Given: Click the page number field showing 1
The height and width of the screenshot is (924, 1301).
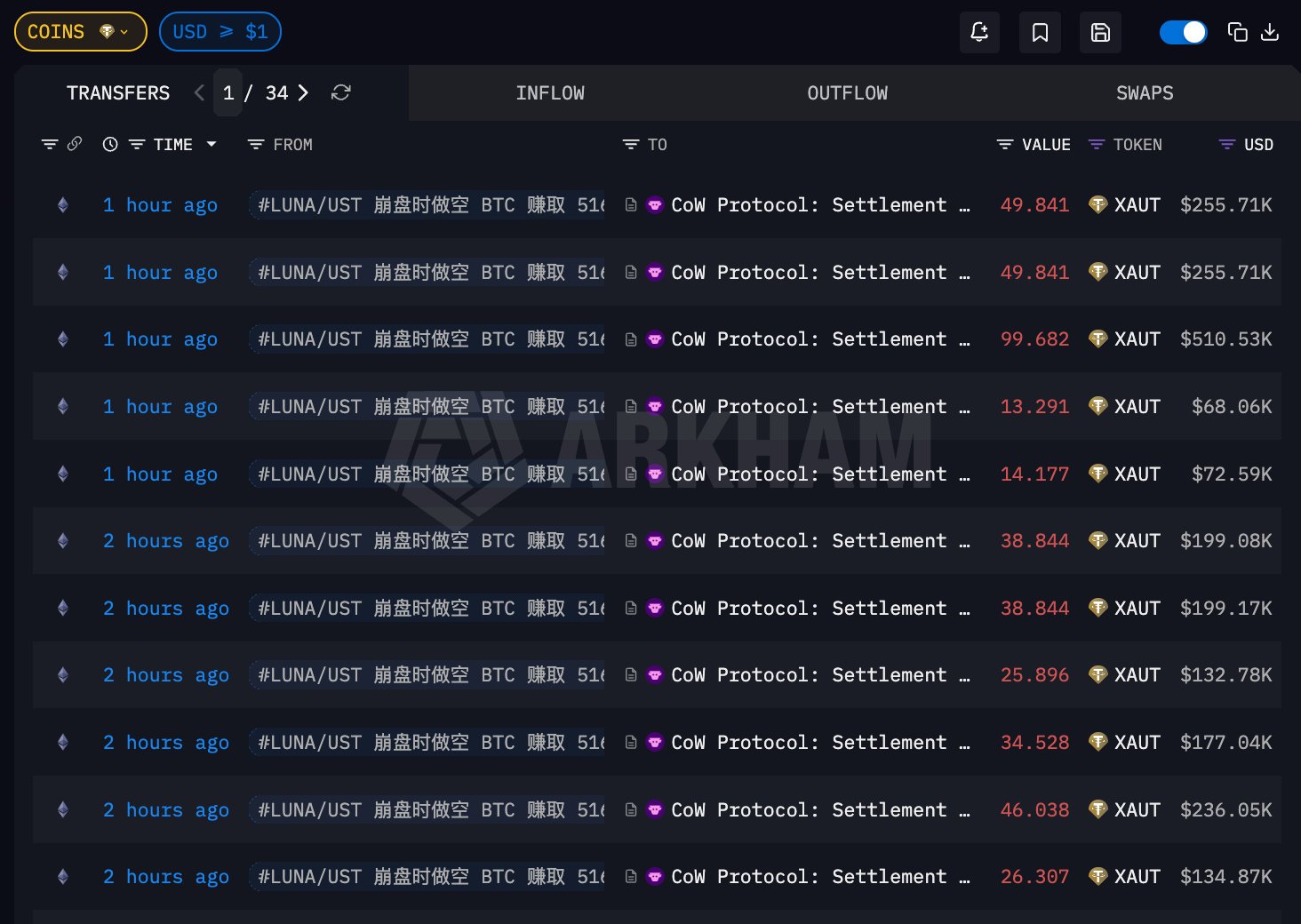Looking at the screenshot, I should (x=228, y=93).
